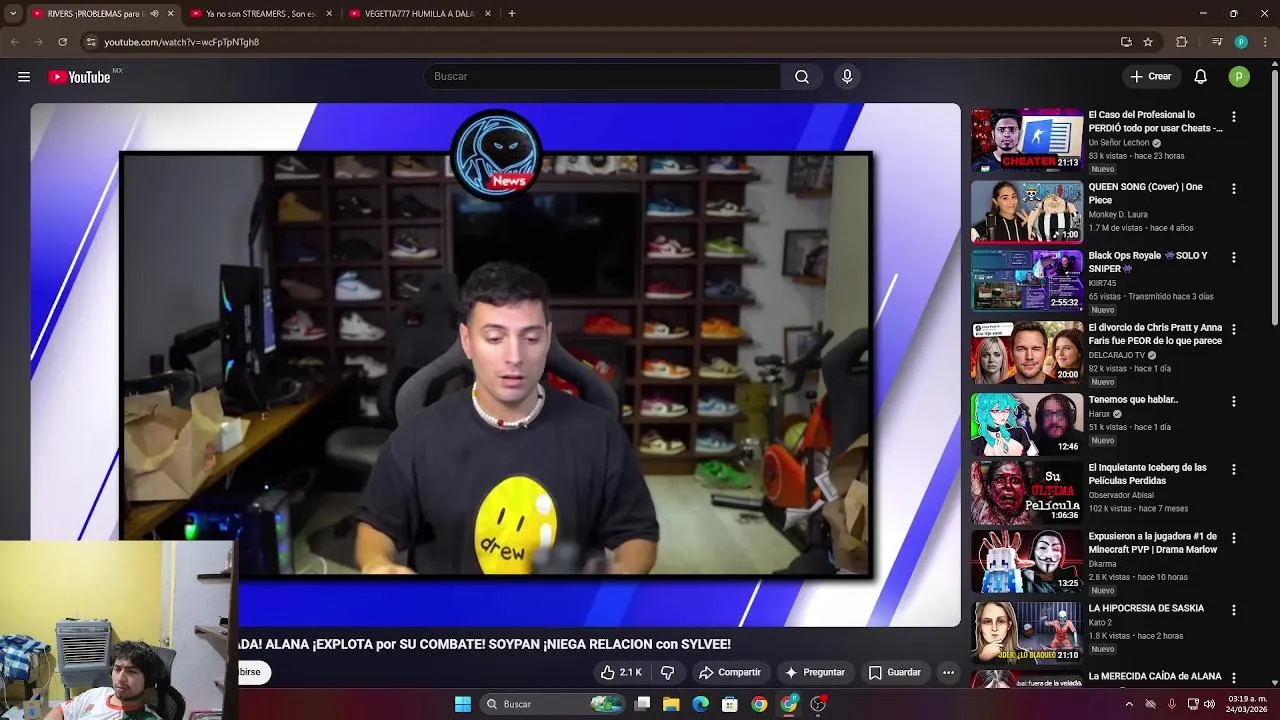Open Expusieron a la jugadora #1 title
The height and width of the screenshot is (720, 1280).
1153,543
